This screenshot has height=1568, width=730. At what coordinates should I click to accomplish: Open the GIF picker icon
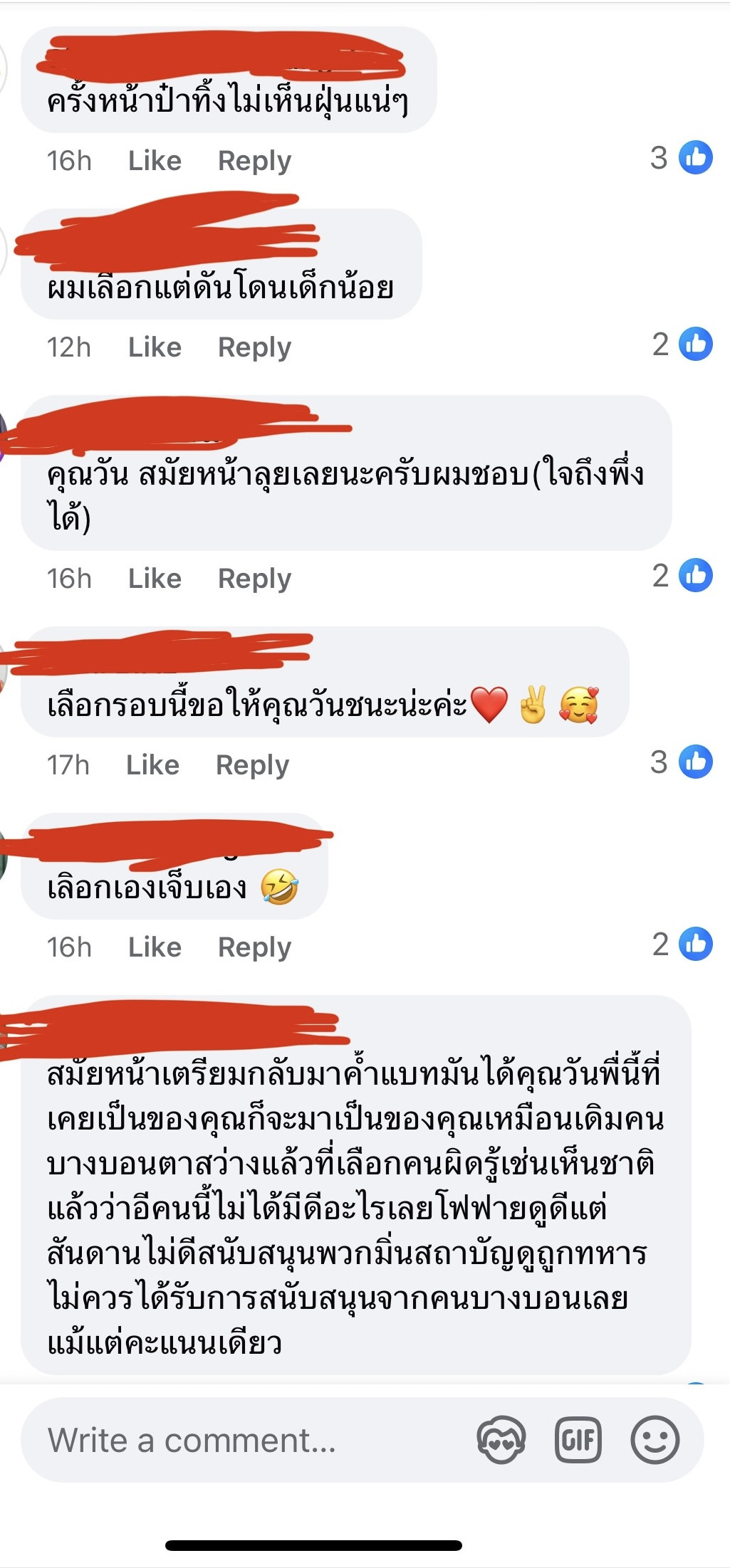point(578,1439)
